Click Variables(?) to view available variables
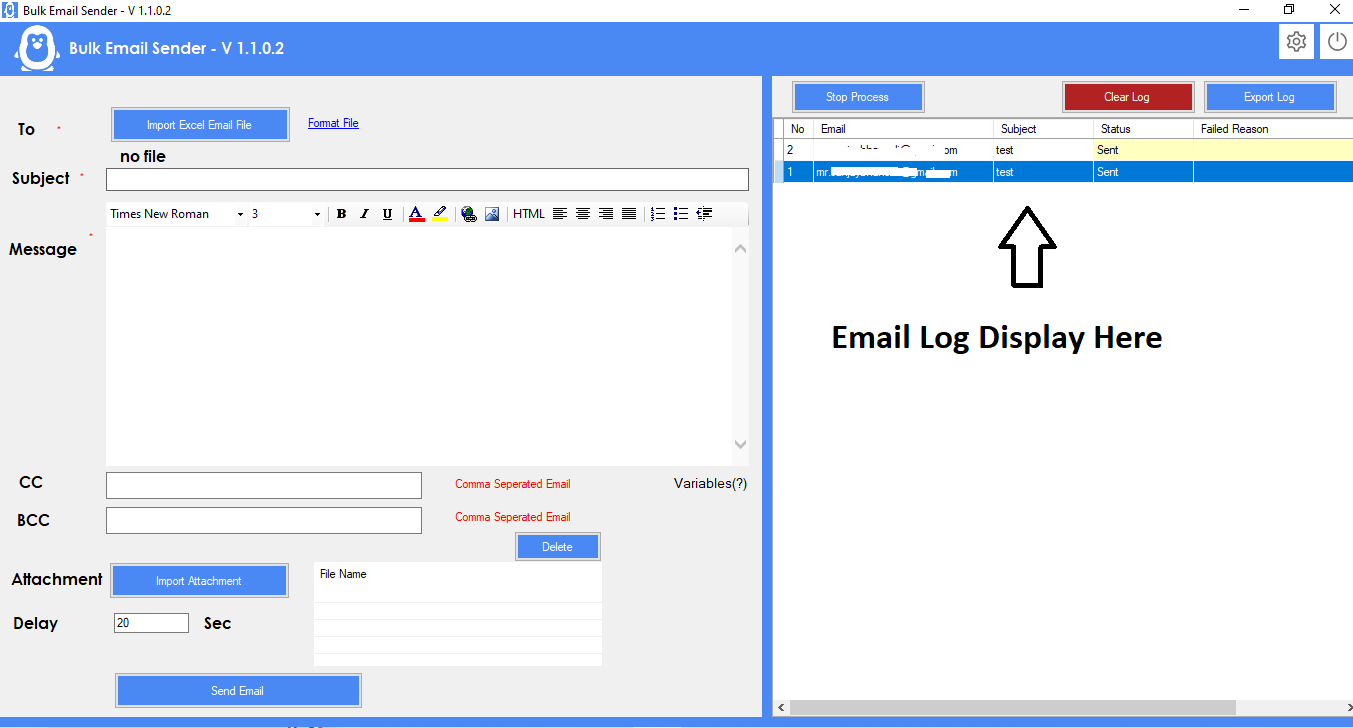This screenshot has height=728, width=1353. [710, 483]
